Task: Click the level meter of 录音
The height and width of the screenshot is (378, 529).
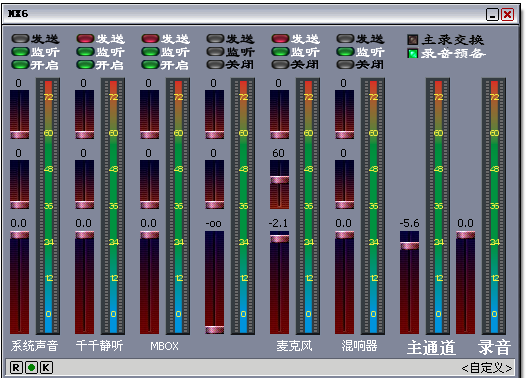Action: pyautogui.click(x=494, y=206)
